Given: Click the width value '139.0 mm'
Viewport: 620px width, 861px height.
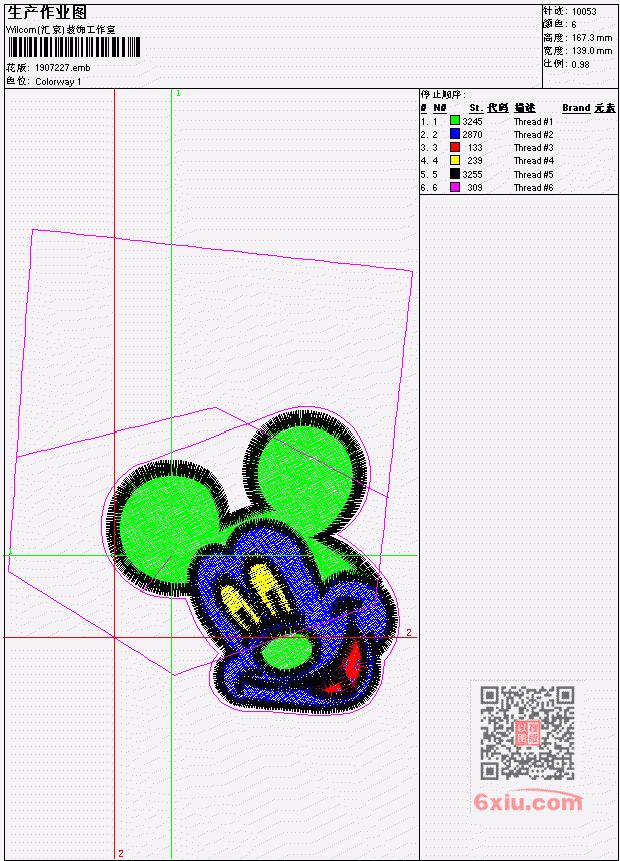Looking at the screenshot, I should (592, 51).
